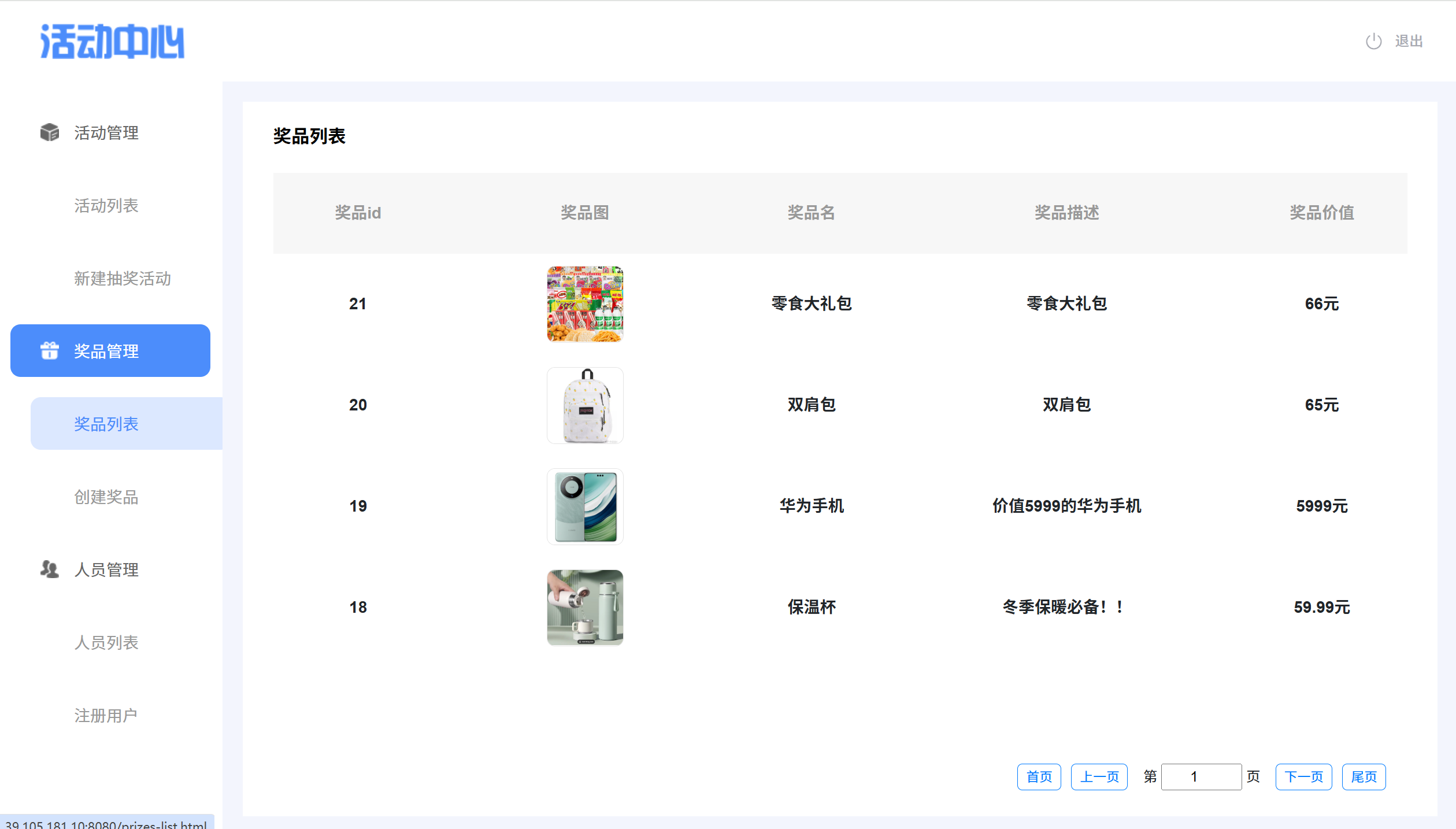
Task: Open the backpack prize image
Action: pyautogui.click(x=585, y=405)
